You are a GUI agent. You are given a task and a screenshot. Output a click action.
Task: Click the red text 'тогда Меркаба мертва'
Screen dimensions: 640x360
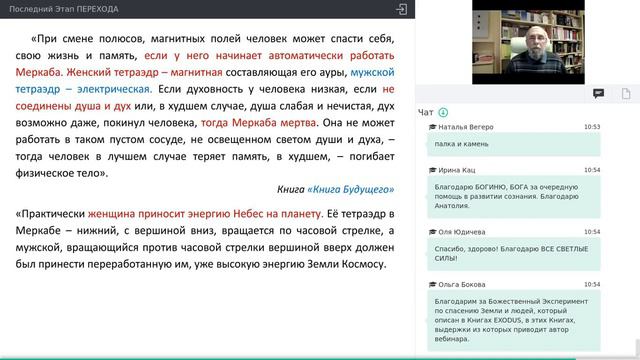[258, 123]
